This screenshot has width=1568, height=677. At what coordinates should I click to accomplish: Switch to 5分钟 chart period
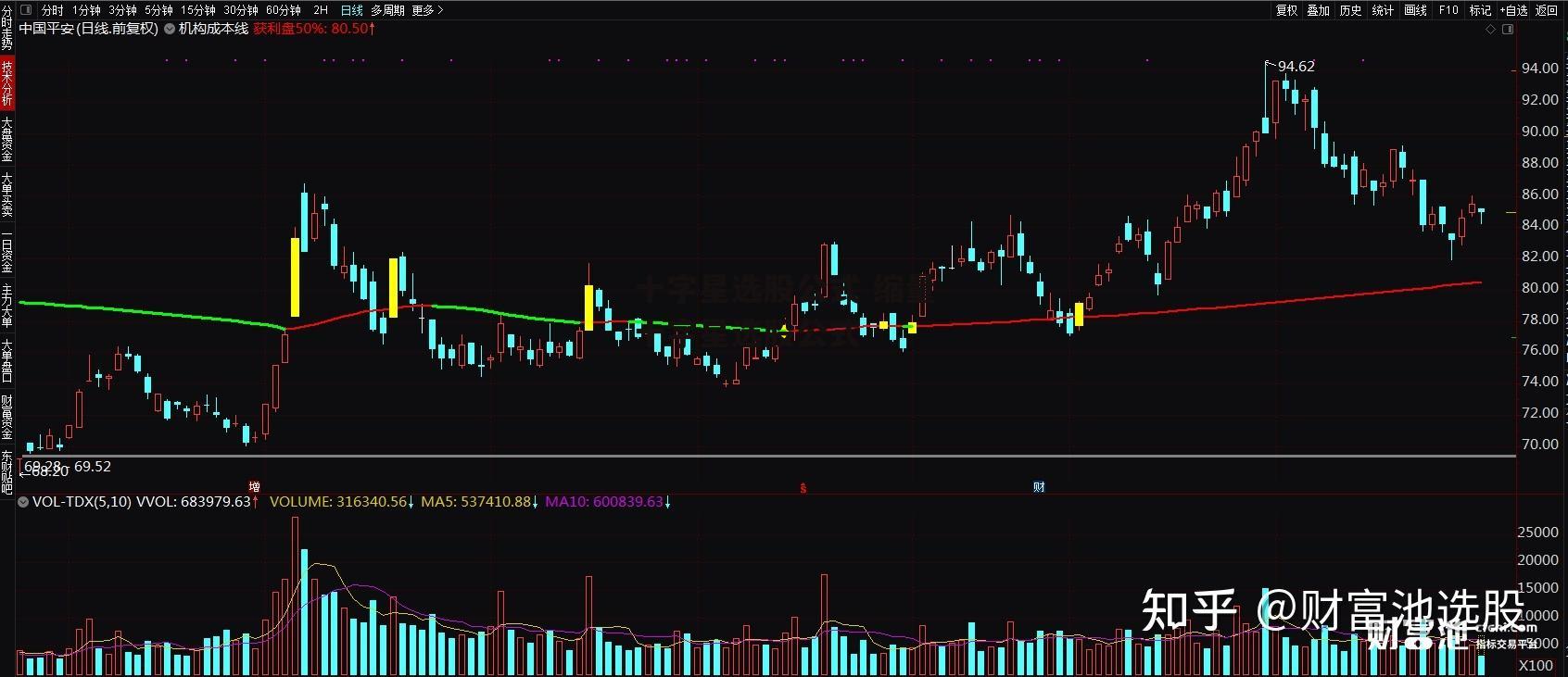pos(158,10)
